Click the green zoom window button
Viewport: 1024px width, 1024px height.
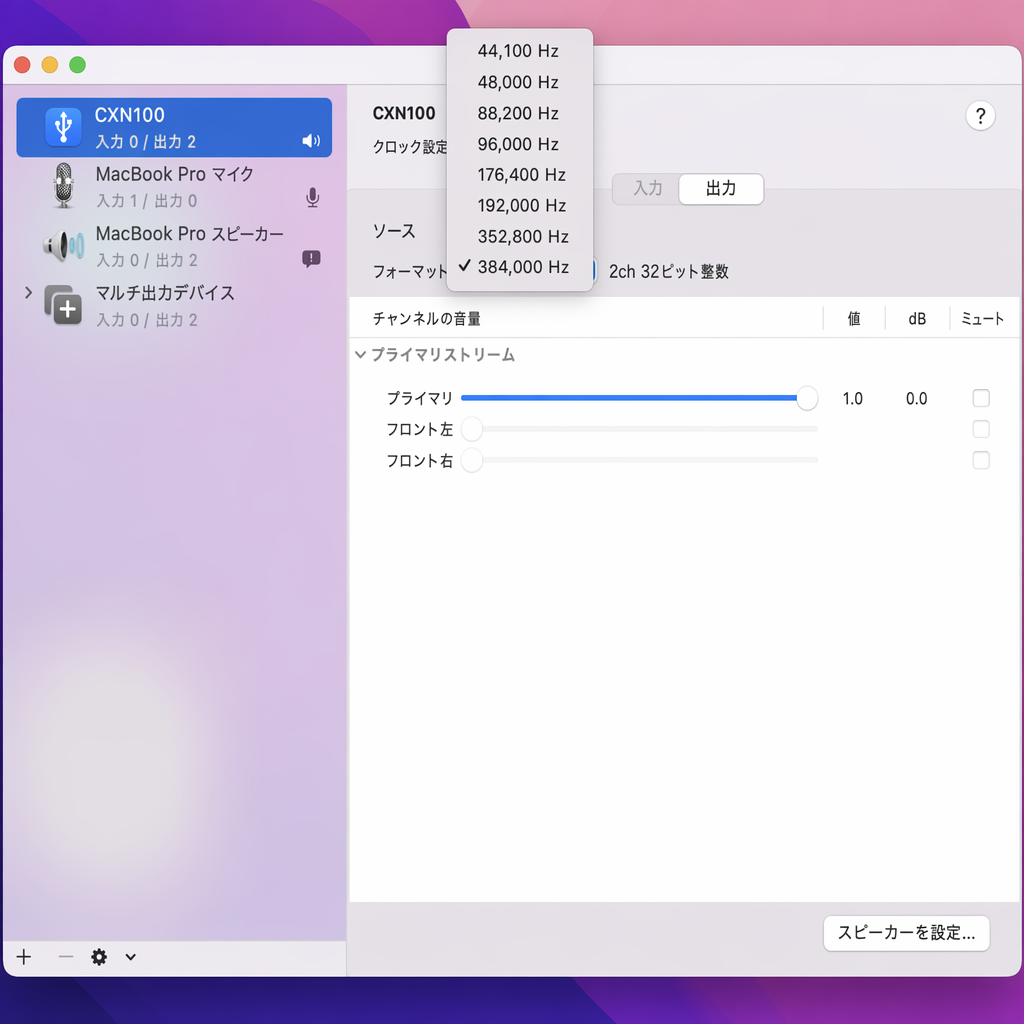77,65
